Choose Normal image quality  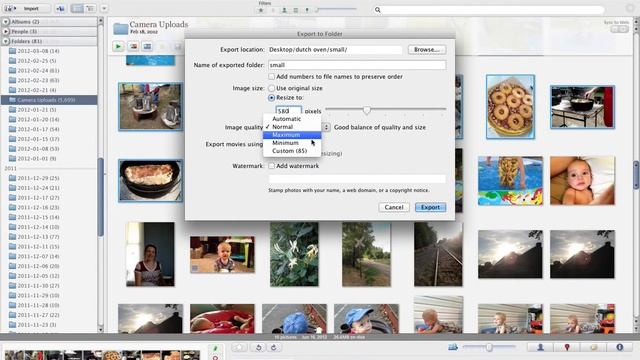pos(292,127)
